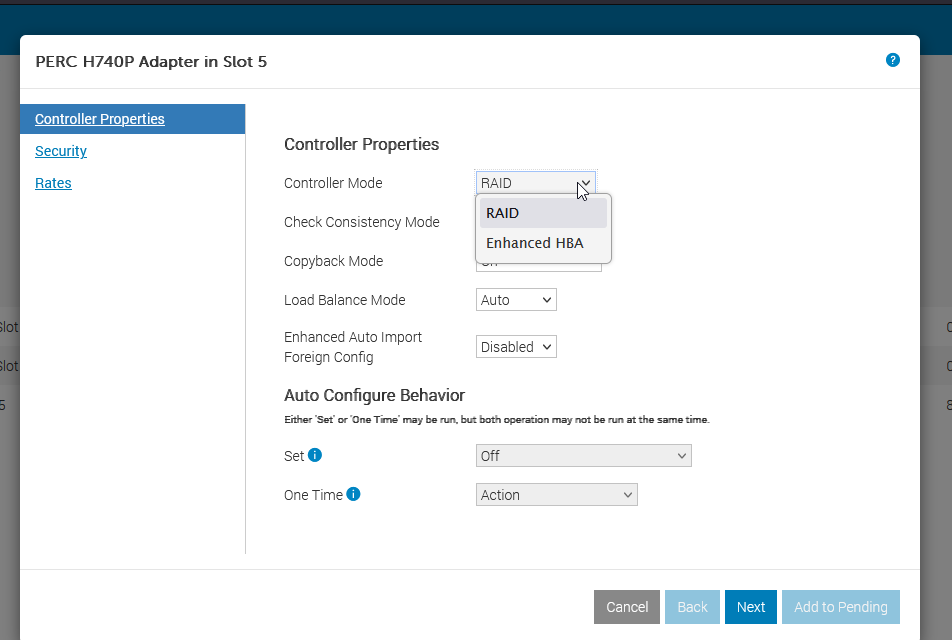Select RAID option in the open list
This screenshot has width=952, height=640.
543,213
